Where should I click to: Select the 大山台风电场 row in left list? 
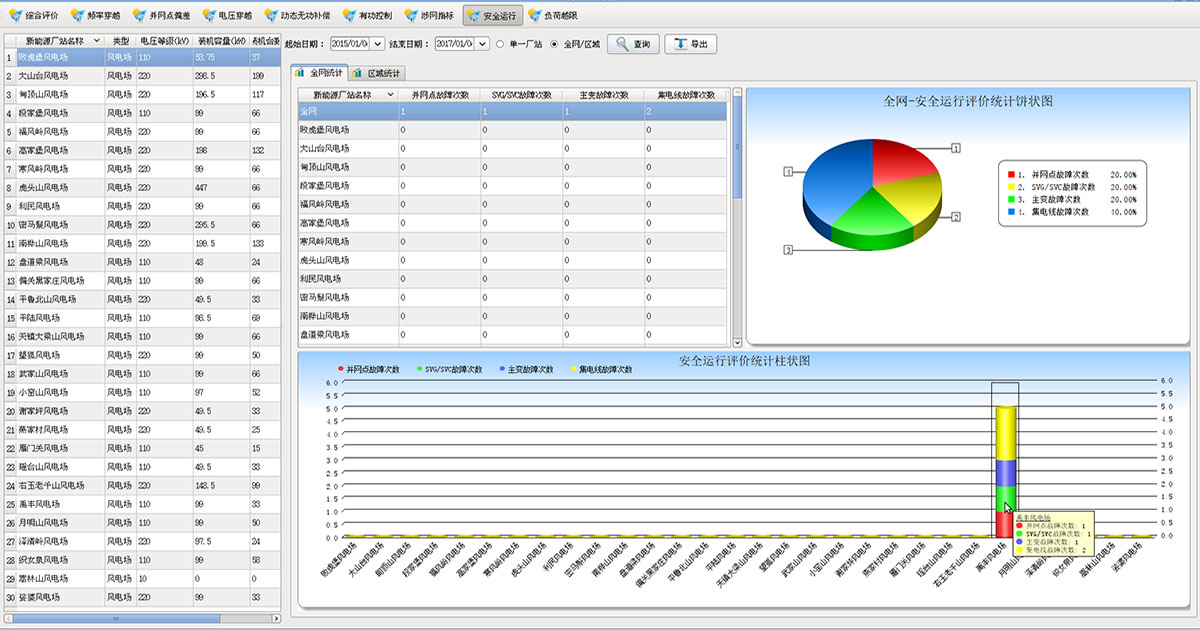pyautogui.click(x=45, y=76)
